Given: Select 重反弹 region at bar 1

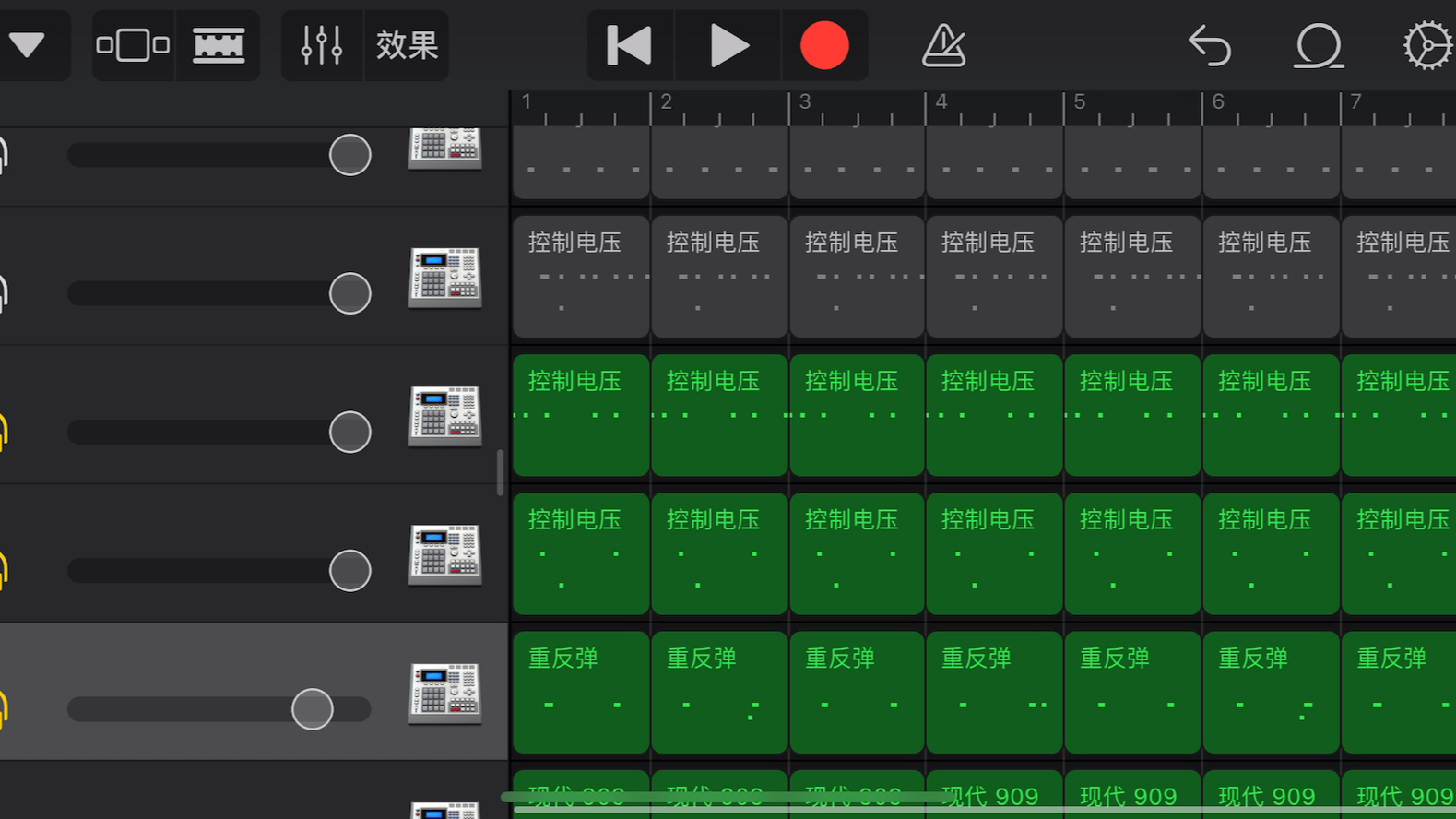Looking at the screenshot, I should (581, 692).
